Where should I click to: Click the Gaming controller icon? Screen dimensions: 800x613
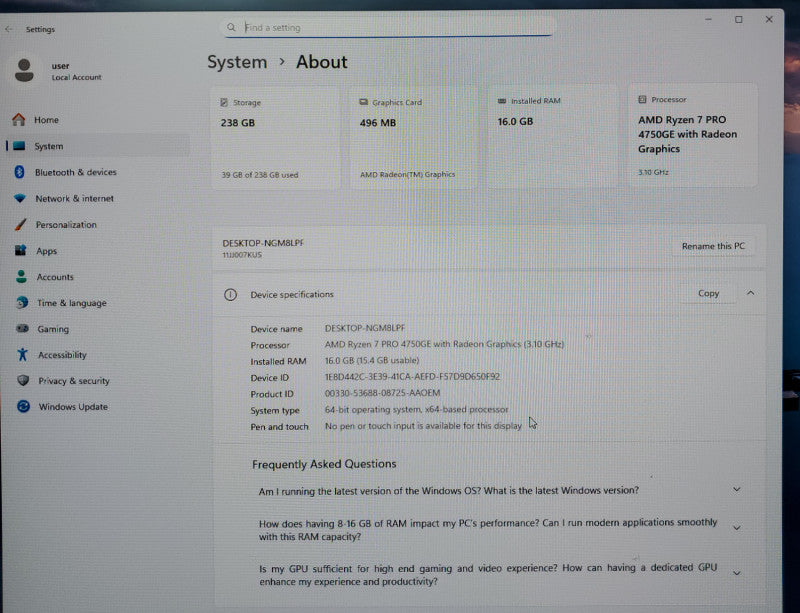pyautogui.click(x=22, y=328)
